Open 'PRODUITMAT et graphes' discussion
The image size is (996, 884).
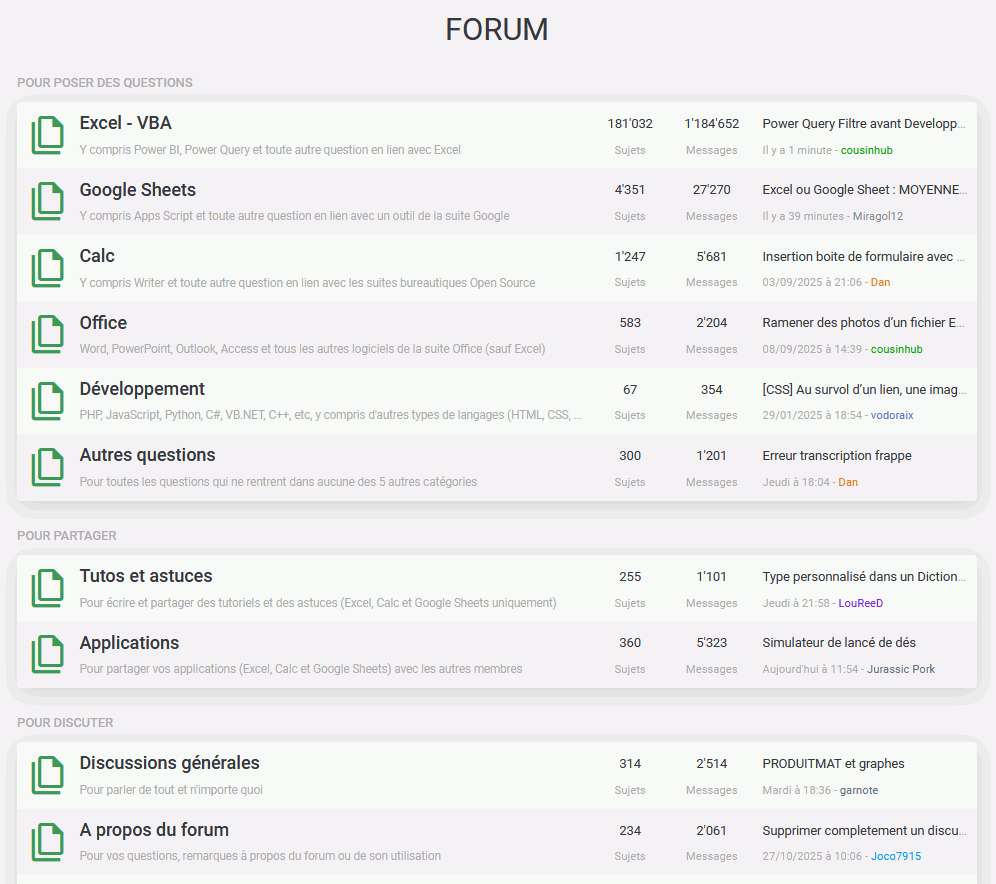click(x=833, y=764)
